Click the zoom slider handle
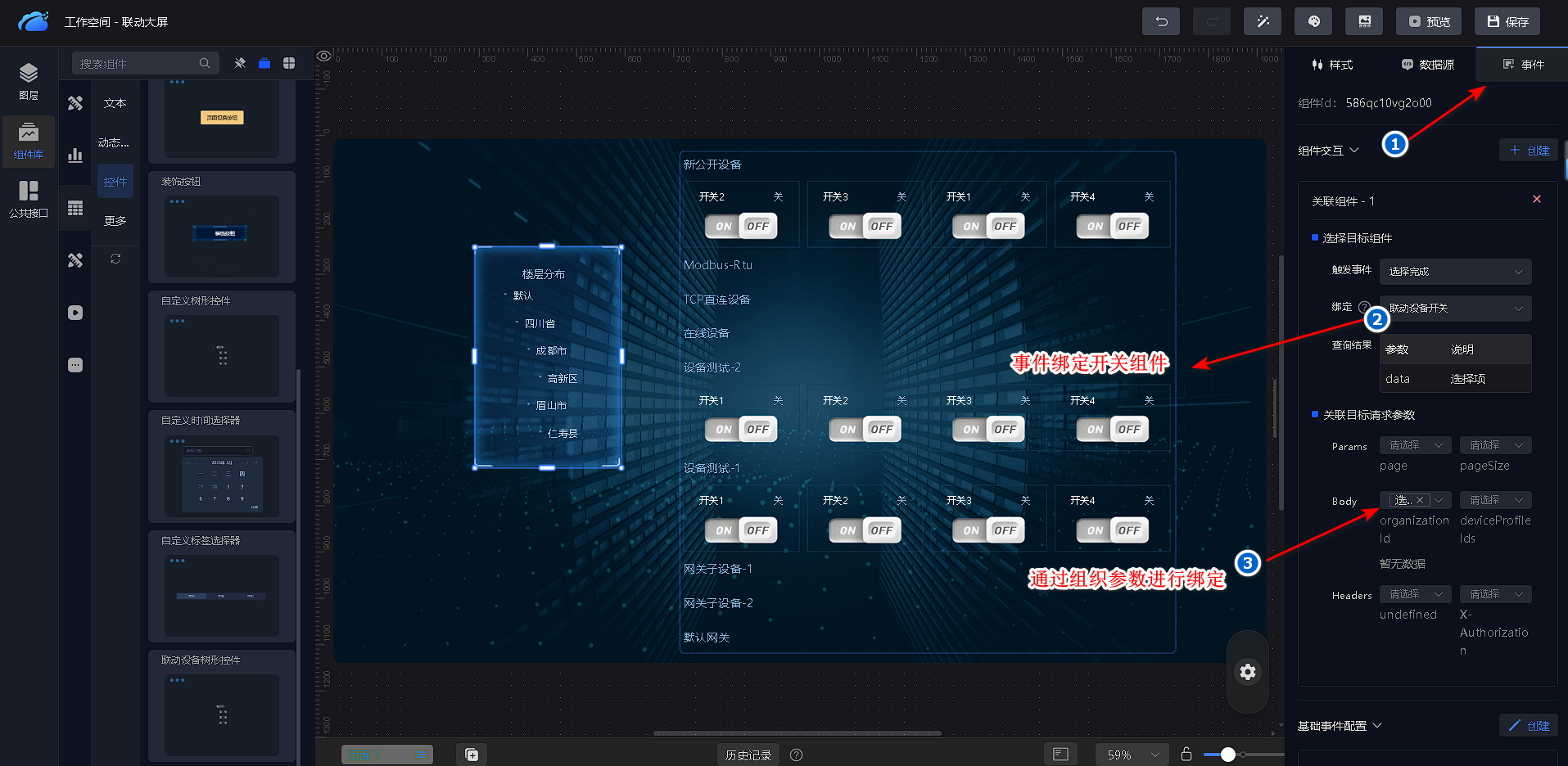 tap(1227, 755)
